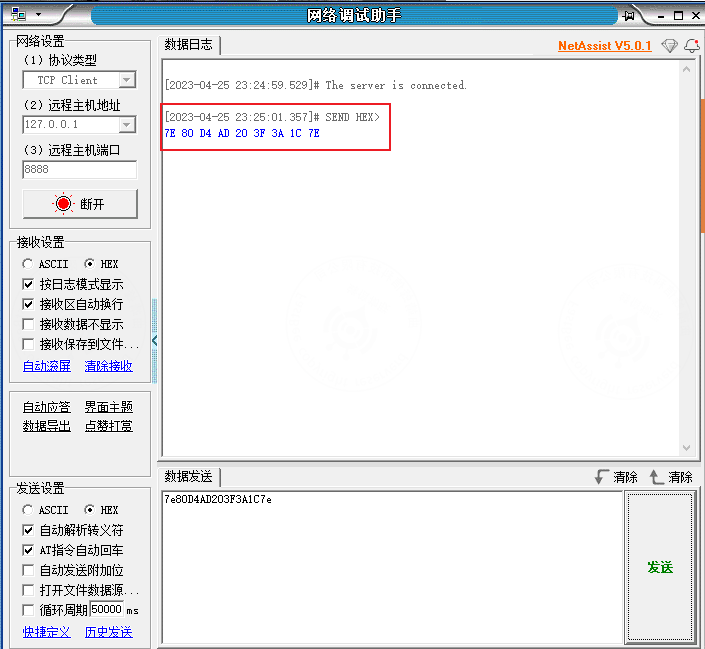Image resolution: width=705 pixels, height=649 pixels.
Task: Switch to the 数据发送 tab
Action: (188, 476)
